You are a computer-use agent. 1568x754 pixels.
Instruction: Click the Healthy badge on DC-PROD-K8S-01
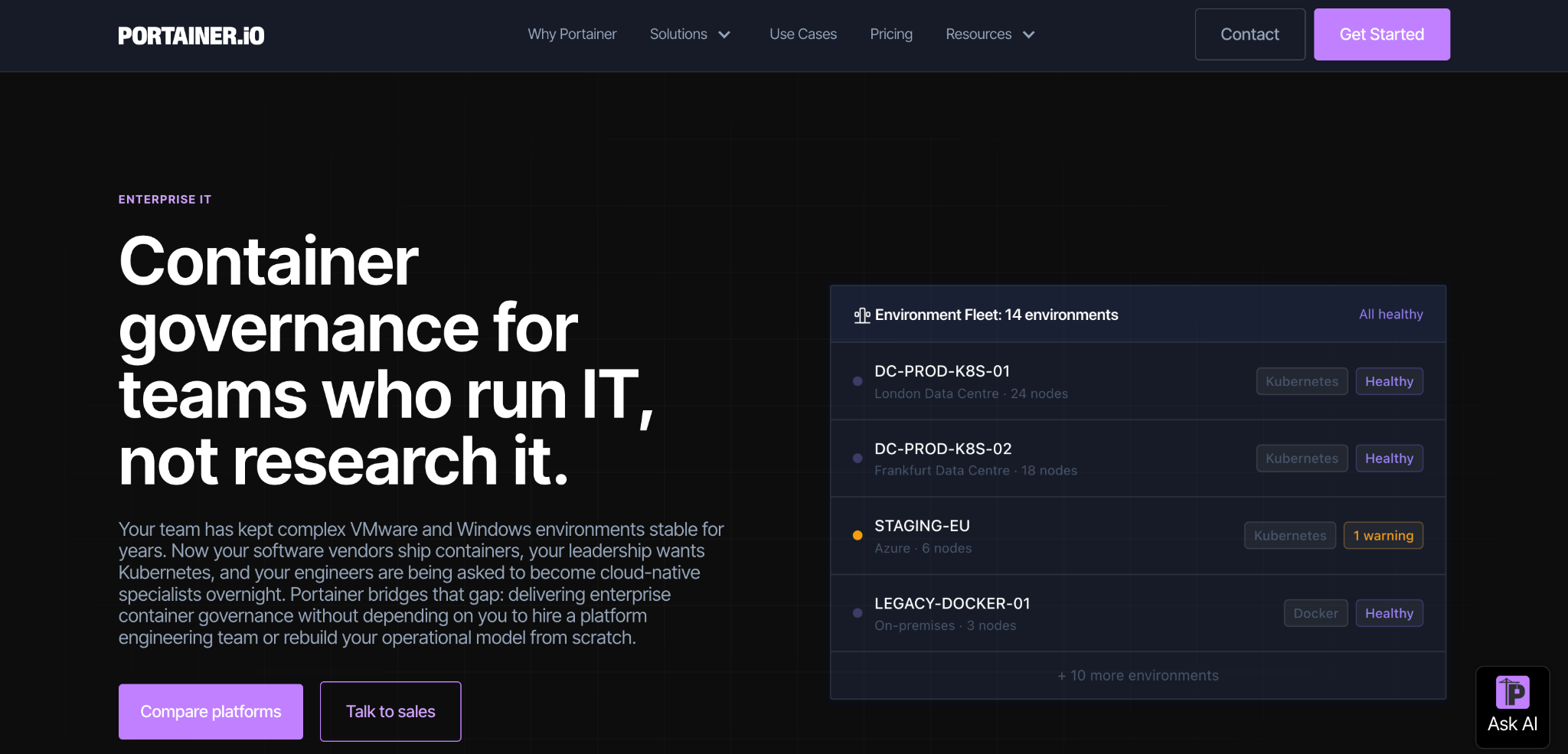click(1389, 381)
